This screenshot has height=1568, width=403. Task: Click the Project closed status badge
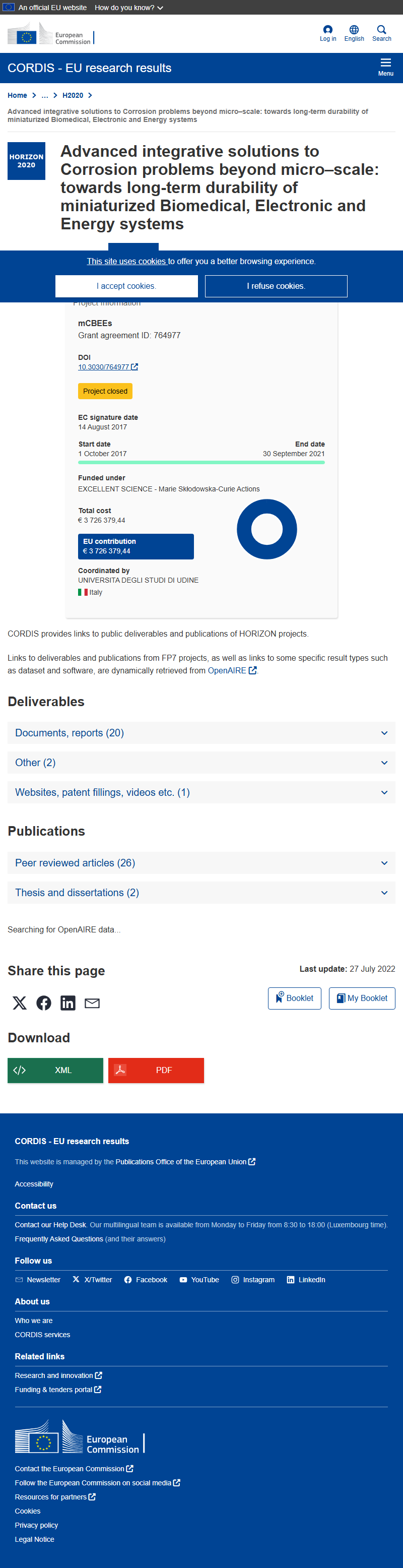pyautogui.click(x=105, y=392)
